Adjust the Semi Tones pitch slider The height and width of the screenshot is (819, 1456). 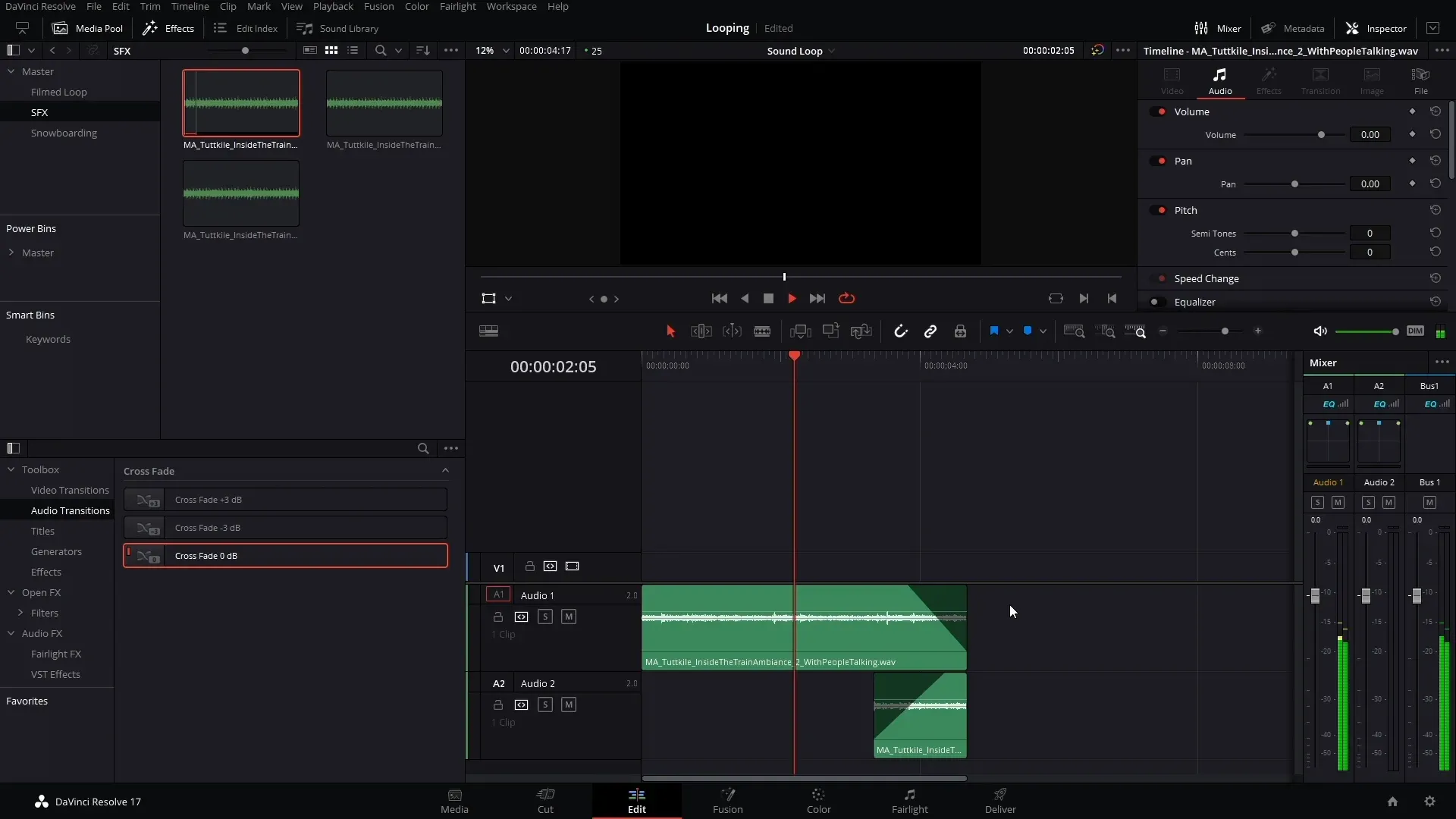click(1294, 234)
